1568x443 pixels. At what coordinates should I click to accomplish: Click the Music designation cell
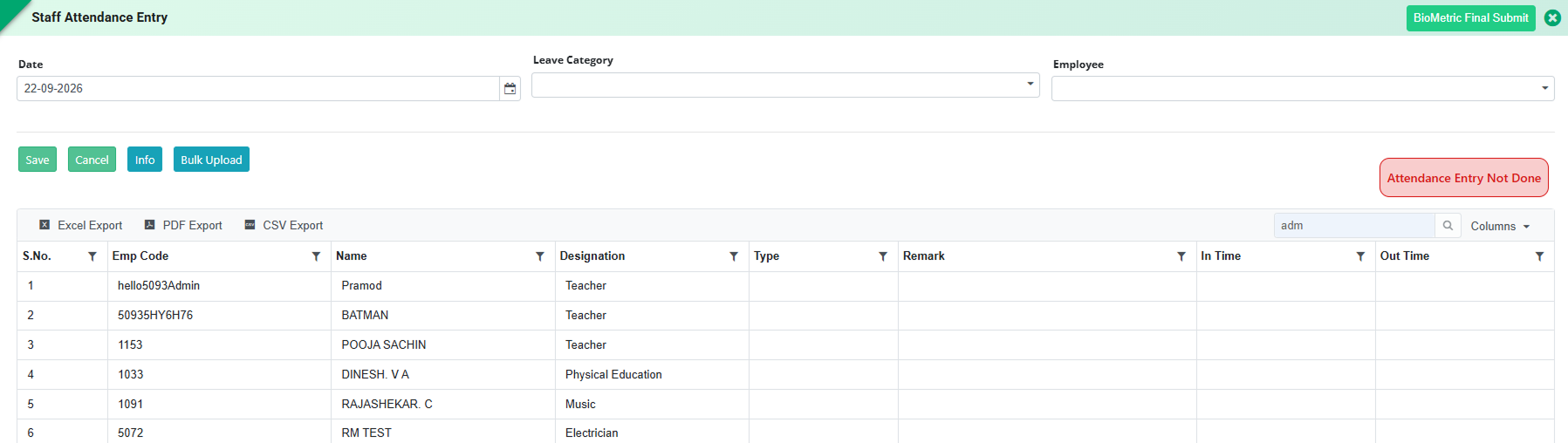(x=652, y=405)
